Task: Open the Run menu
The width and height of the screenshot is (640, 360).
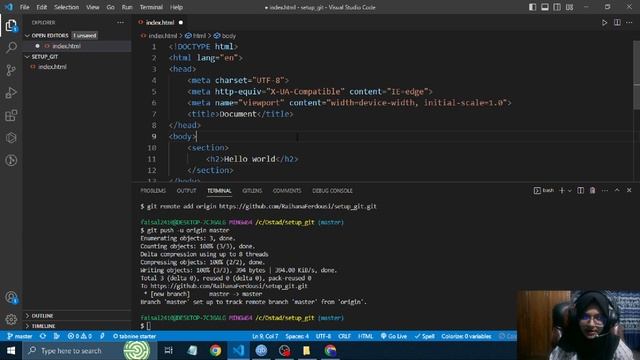Action: 127,7
